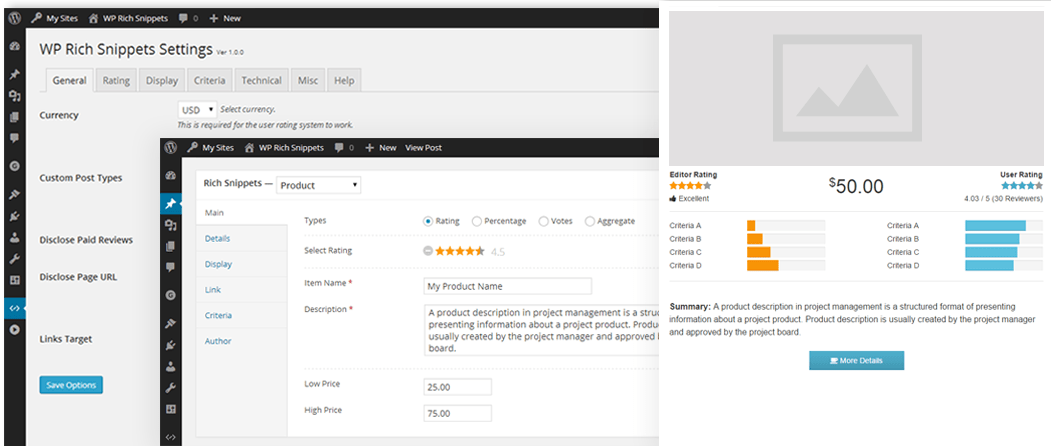Image resolution: width=1051 pixels, height=446 pixels.
Task: Click View Post in the editor admin bar
Action: [x=424, y=148]
